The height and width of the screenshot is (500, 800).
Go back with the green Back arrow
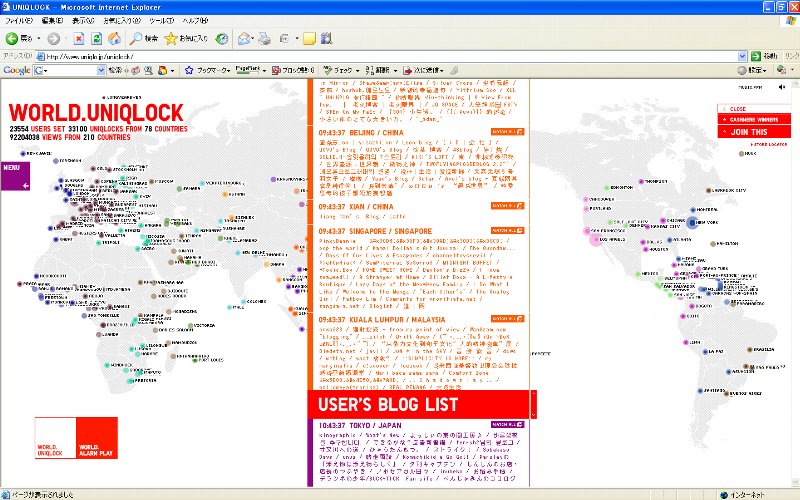point(12,38)
